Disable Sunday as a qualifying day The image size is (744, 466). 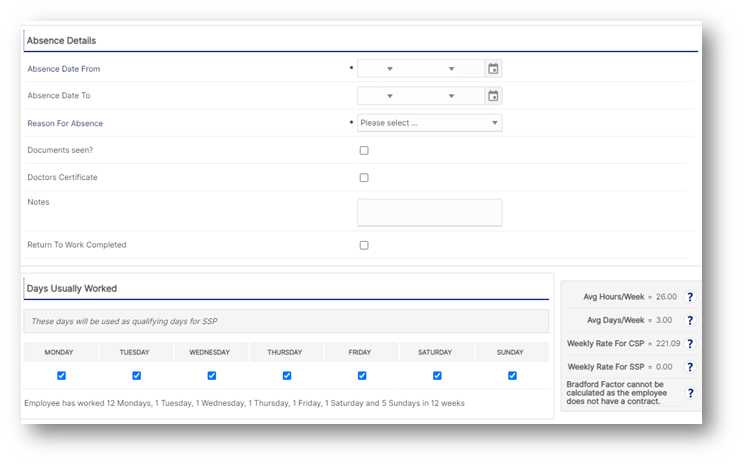point(512,376)
